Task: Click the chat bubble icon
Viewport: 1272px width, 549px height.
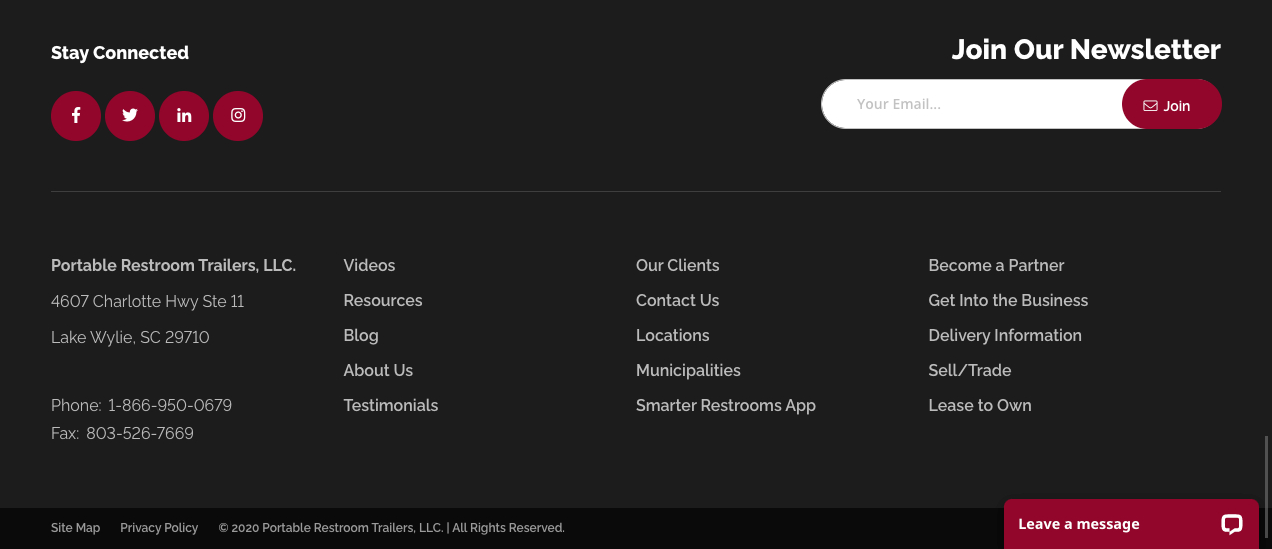Action: pos(1231,524)
